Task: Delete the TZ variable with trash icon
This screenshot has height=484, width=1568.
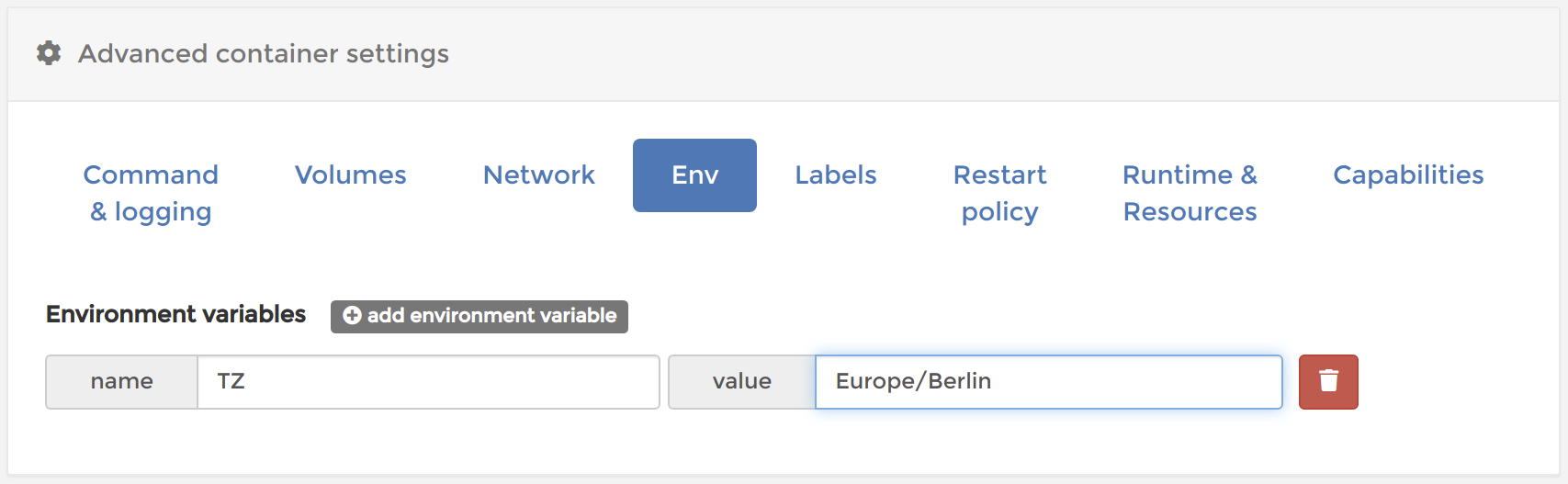Action: pos(1327,381)
